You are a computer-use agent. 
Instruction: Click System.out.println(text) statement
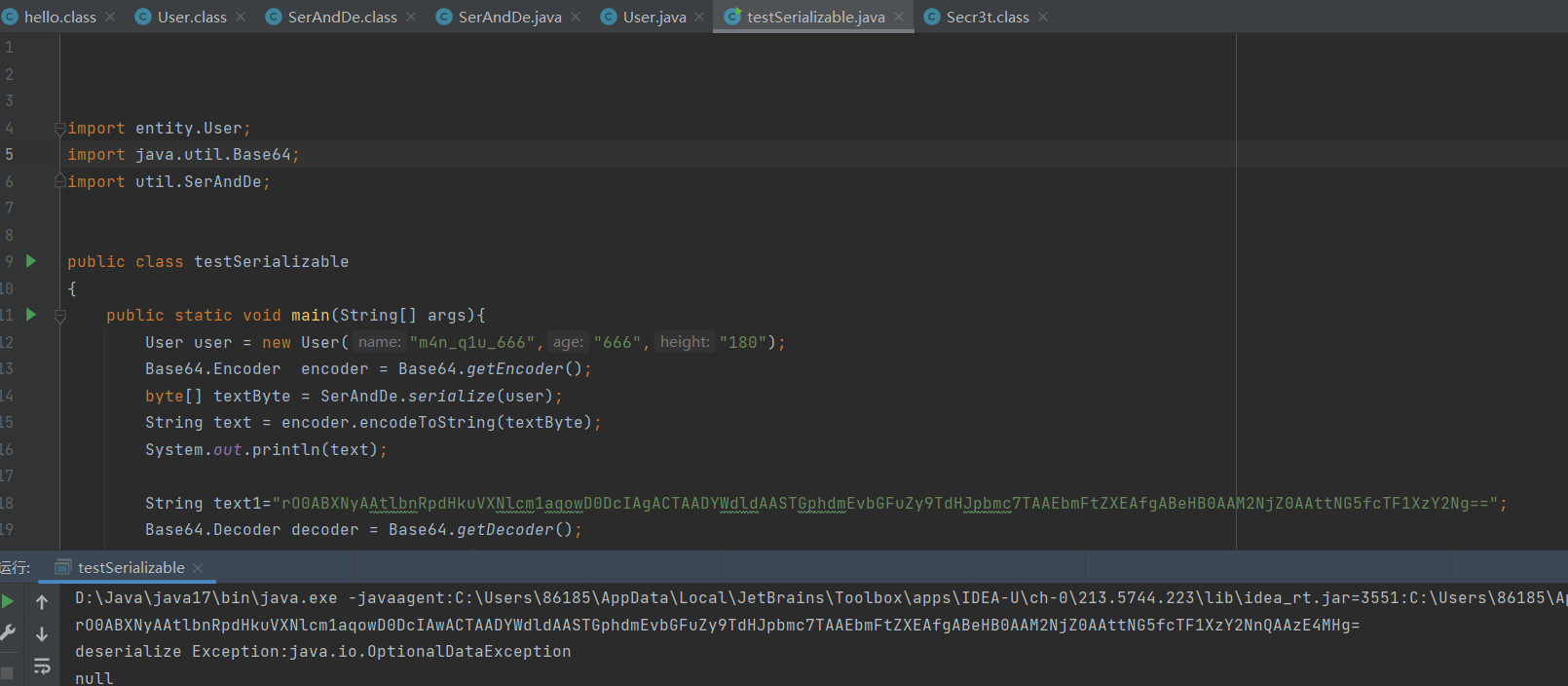click(x=266, y=449)
